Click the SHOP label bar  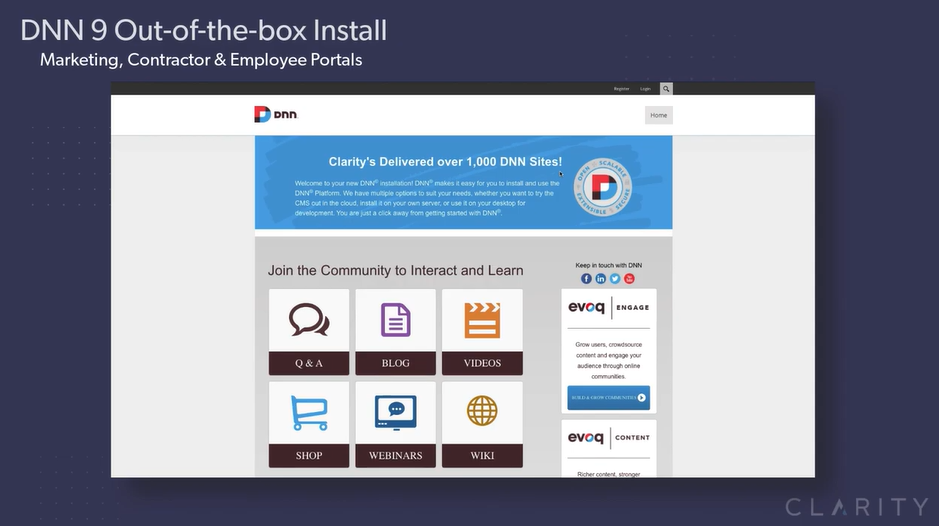tap(309, 455)
